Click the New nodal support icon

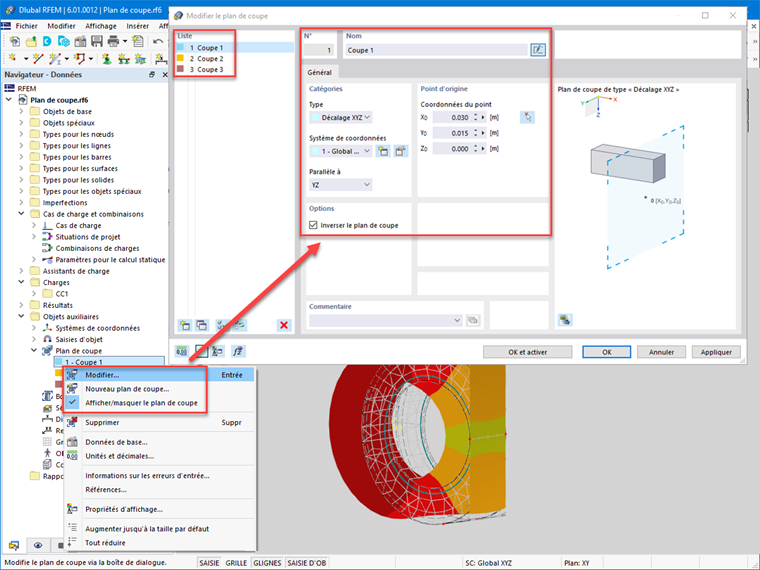pos(107,59)
